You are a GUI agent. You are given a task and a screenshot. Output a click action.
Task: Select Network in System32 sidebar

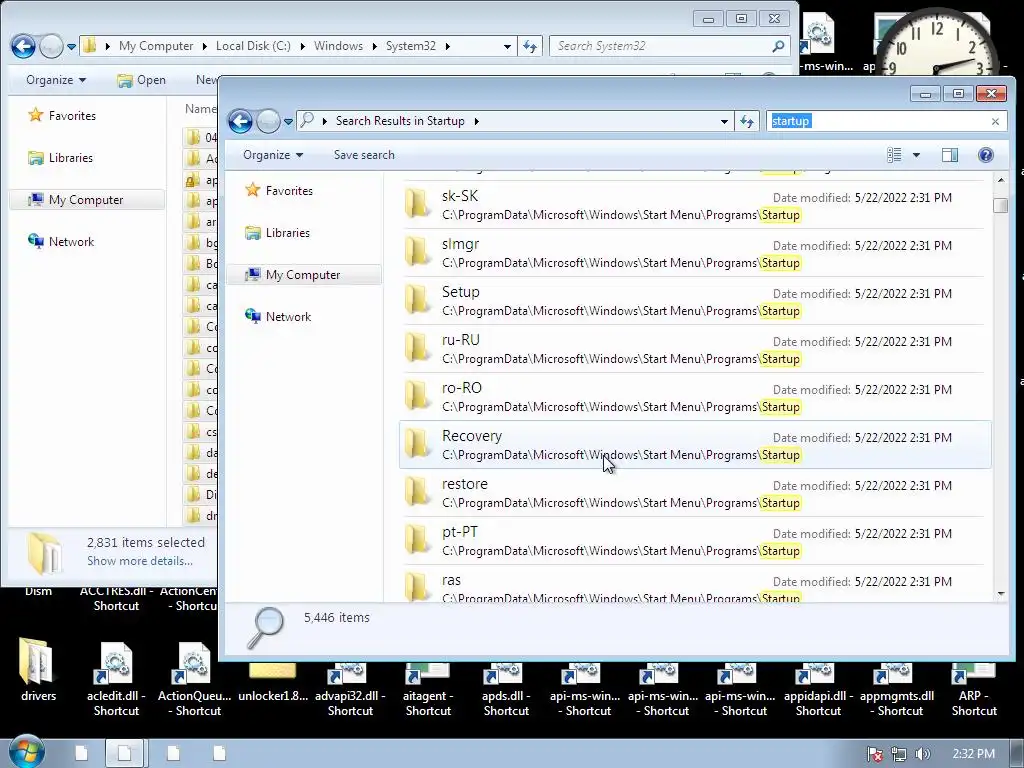[x=61, y=242]
